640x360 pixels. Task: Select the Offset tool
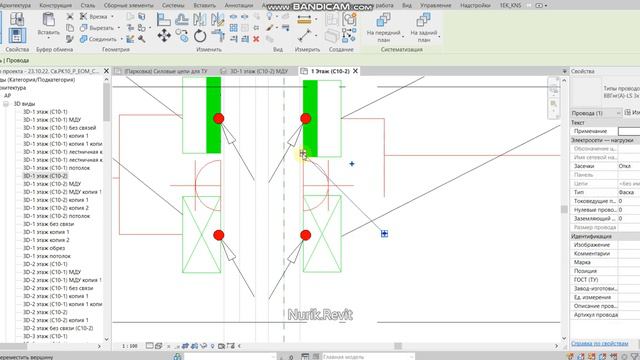[x=182, y=19]
